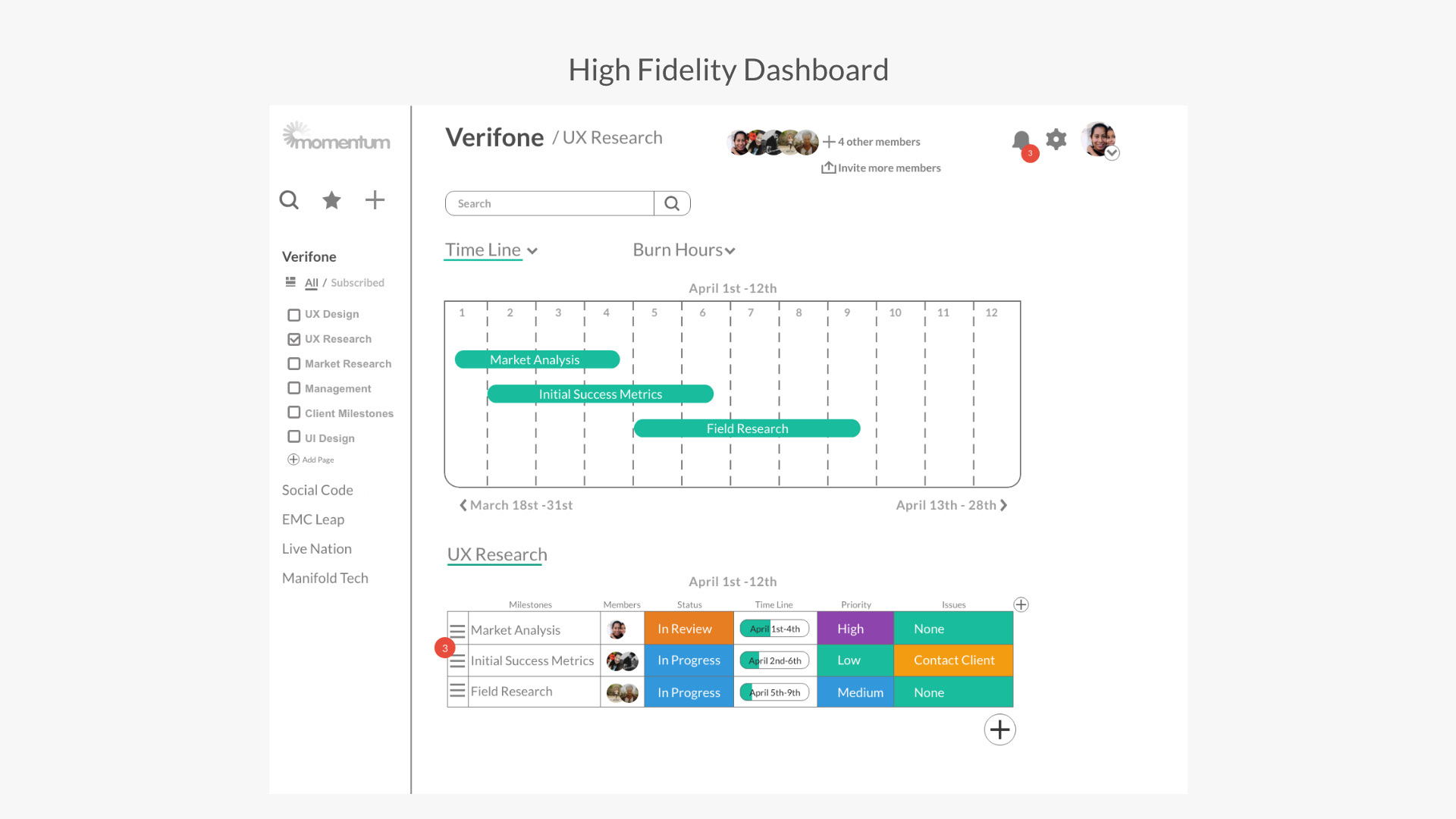Image resolution: width=1456 pixels, height=819 pixels.
Task: Click drag handle for Initial Success Metrics row
Action: point(457,661)
